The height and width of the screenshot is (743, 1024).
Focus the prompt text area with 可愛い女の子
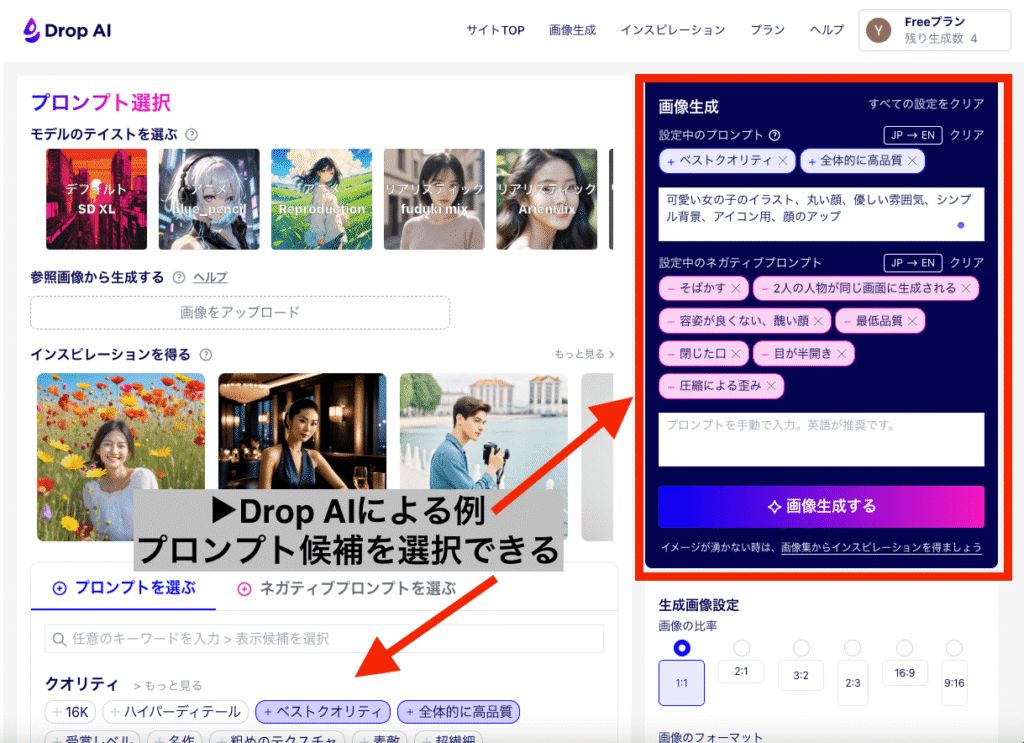(x=821, y=214)
